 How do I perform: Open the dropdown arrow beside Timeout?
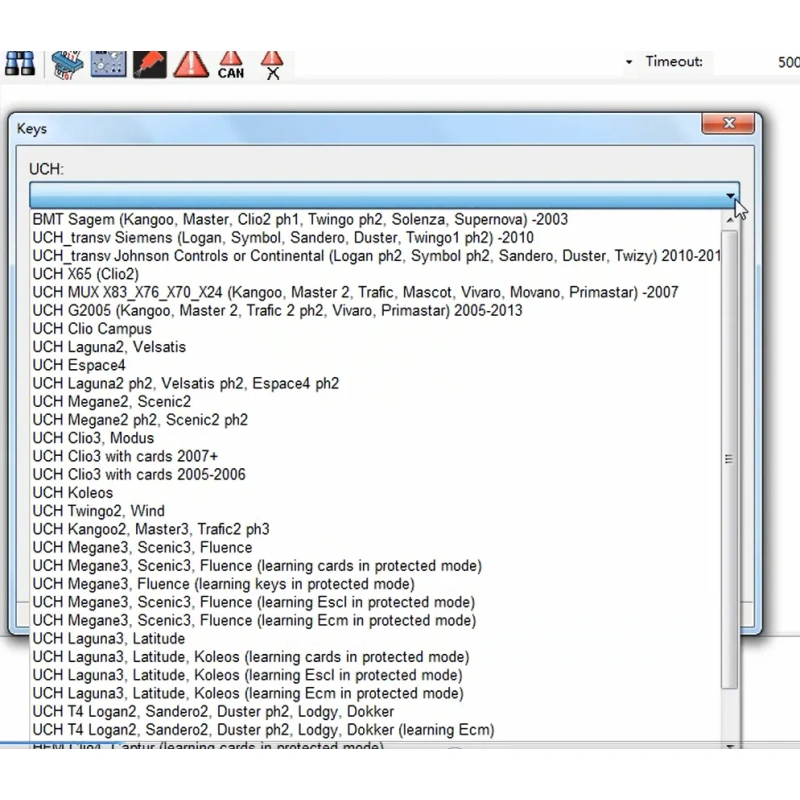tap(629, 62)
